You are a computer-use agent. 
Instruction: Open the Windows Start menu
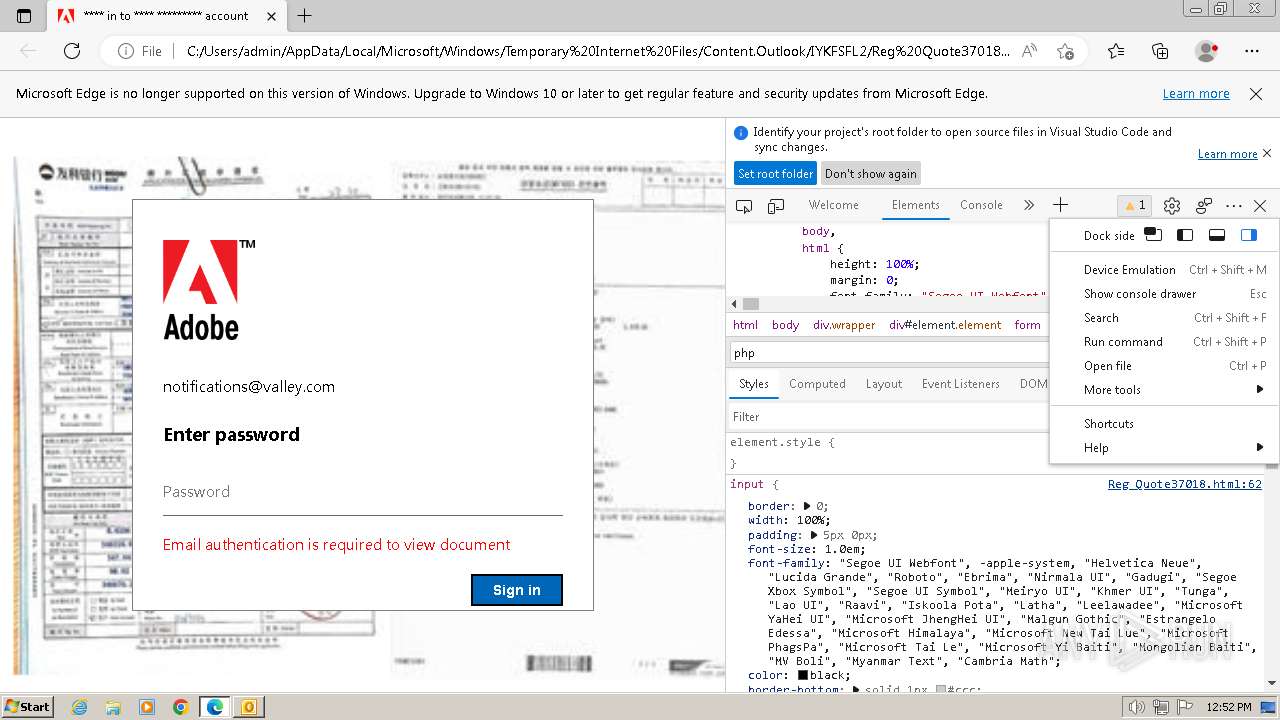pos(28,707)
